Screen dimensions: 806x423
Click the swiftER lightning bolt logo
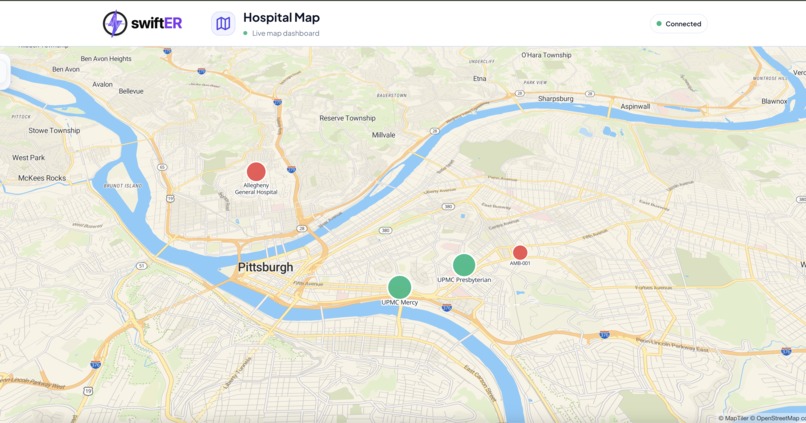click(115, 24)
